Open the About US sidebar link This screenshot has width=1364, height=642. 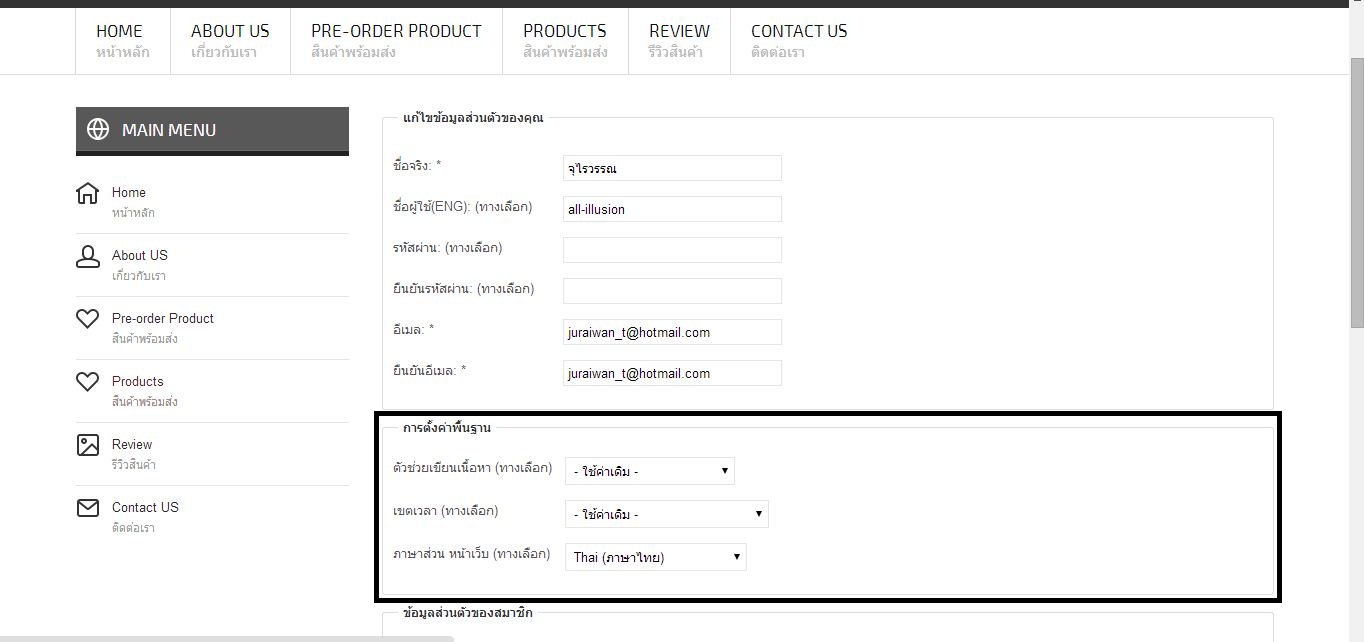coord(140,255)
